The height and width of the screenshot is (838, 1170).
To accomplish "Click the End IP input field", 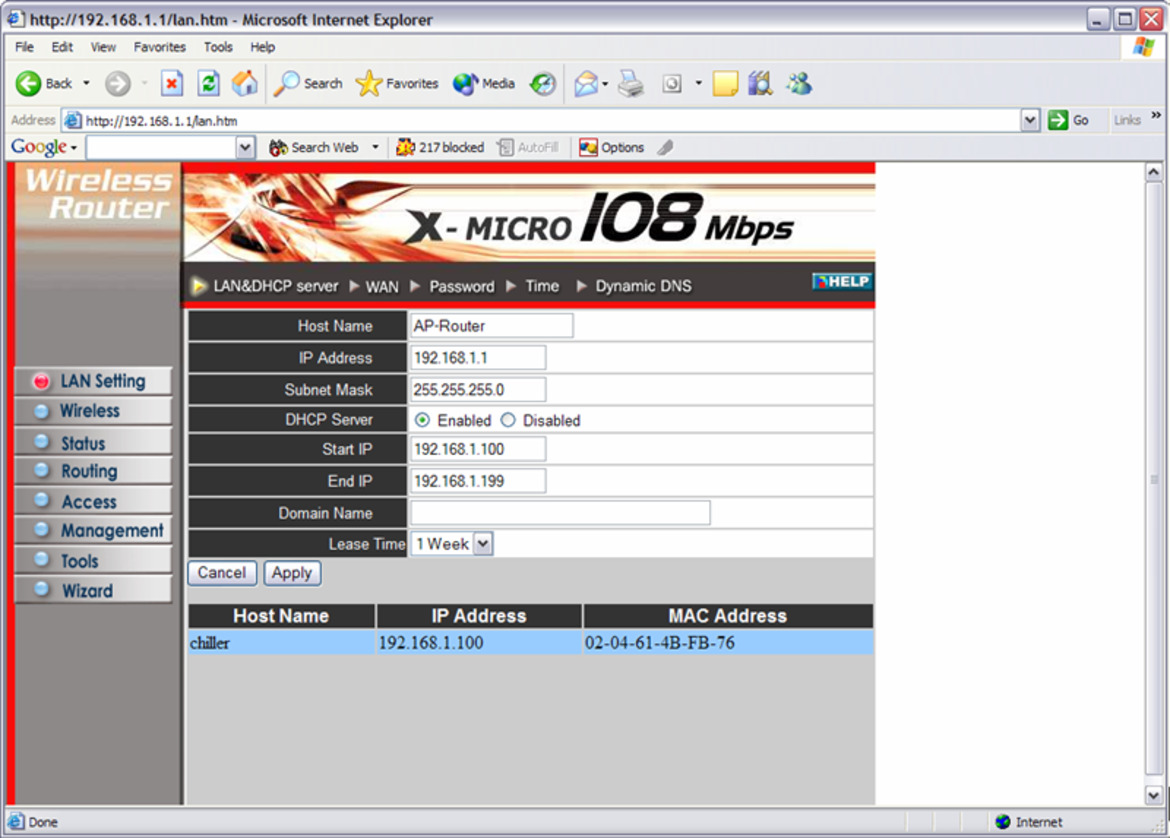I will 478,481.
